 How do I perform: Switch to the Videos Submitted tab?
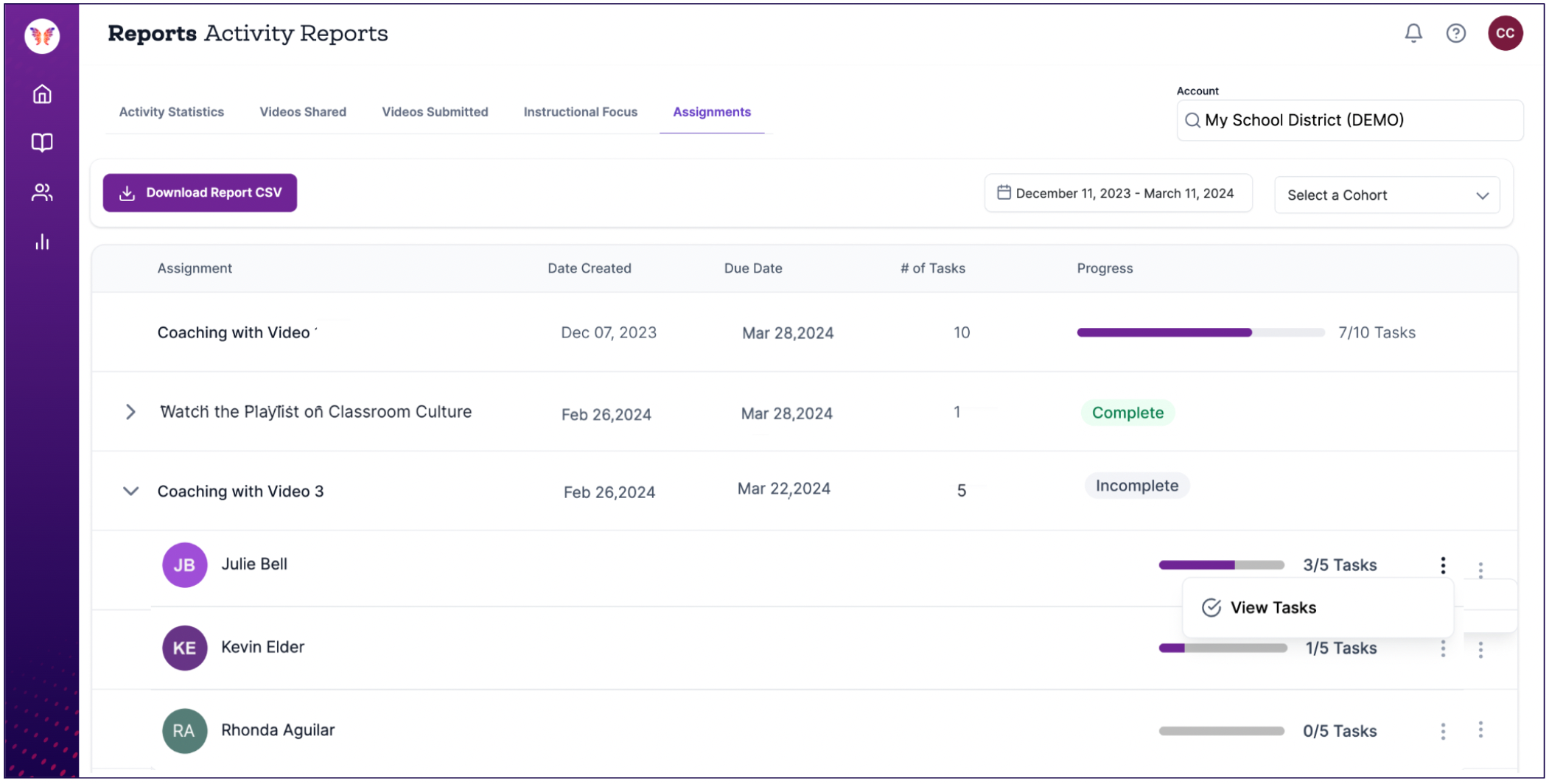pos(435,112)
